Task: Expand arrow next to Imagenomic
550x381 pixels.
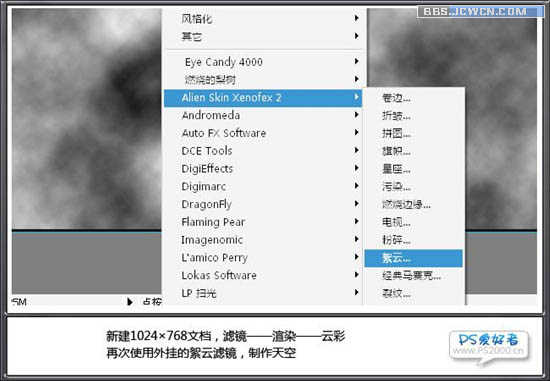Action: [x=356, y=239]
